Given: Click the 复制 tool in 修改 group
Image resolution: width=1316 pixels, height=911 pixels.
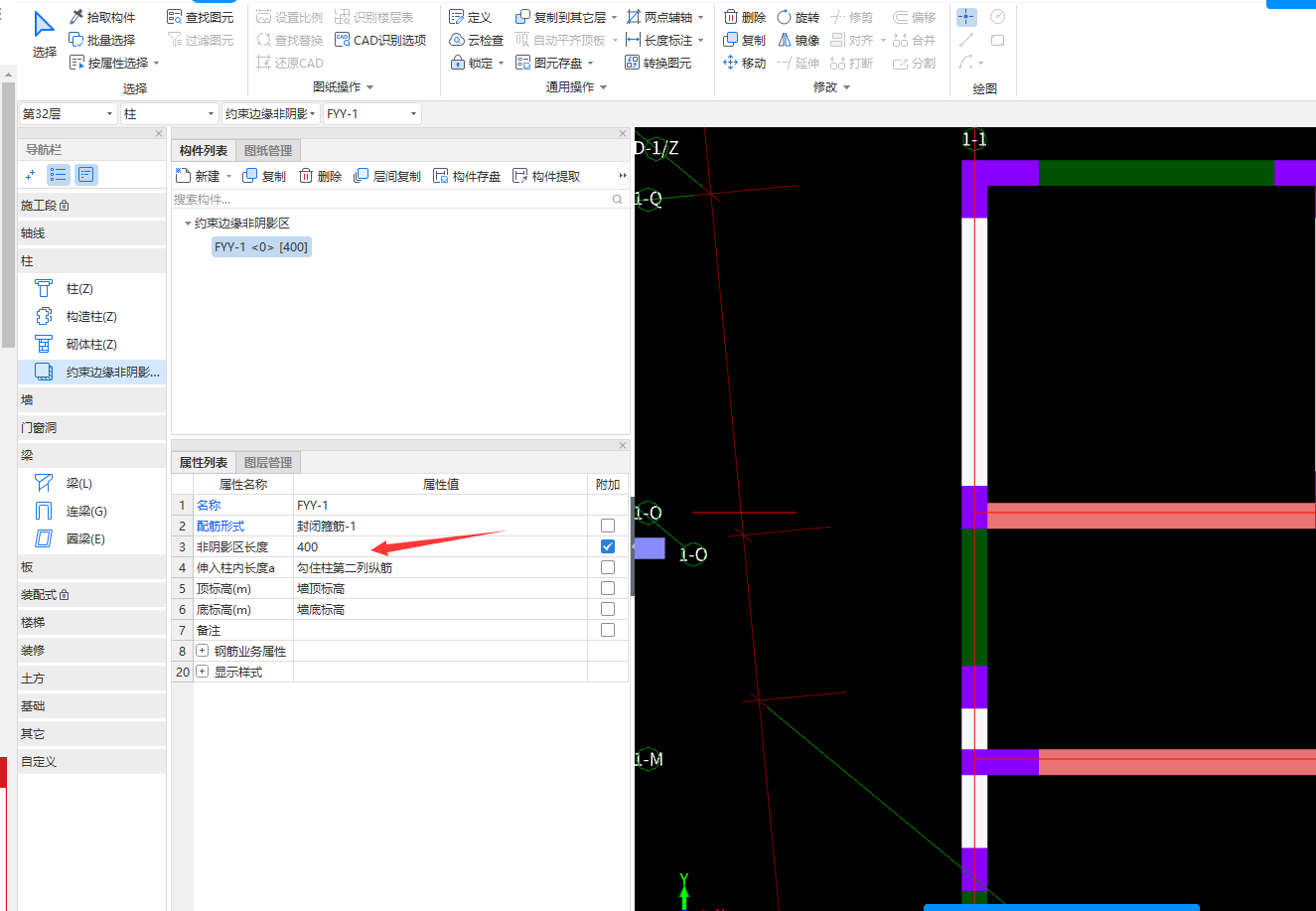Looking at the screenshot, I should click(x=745, y=40).
